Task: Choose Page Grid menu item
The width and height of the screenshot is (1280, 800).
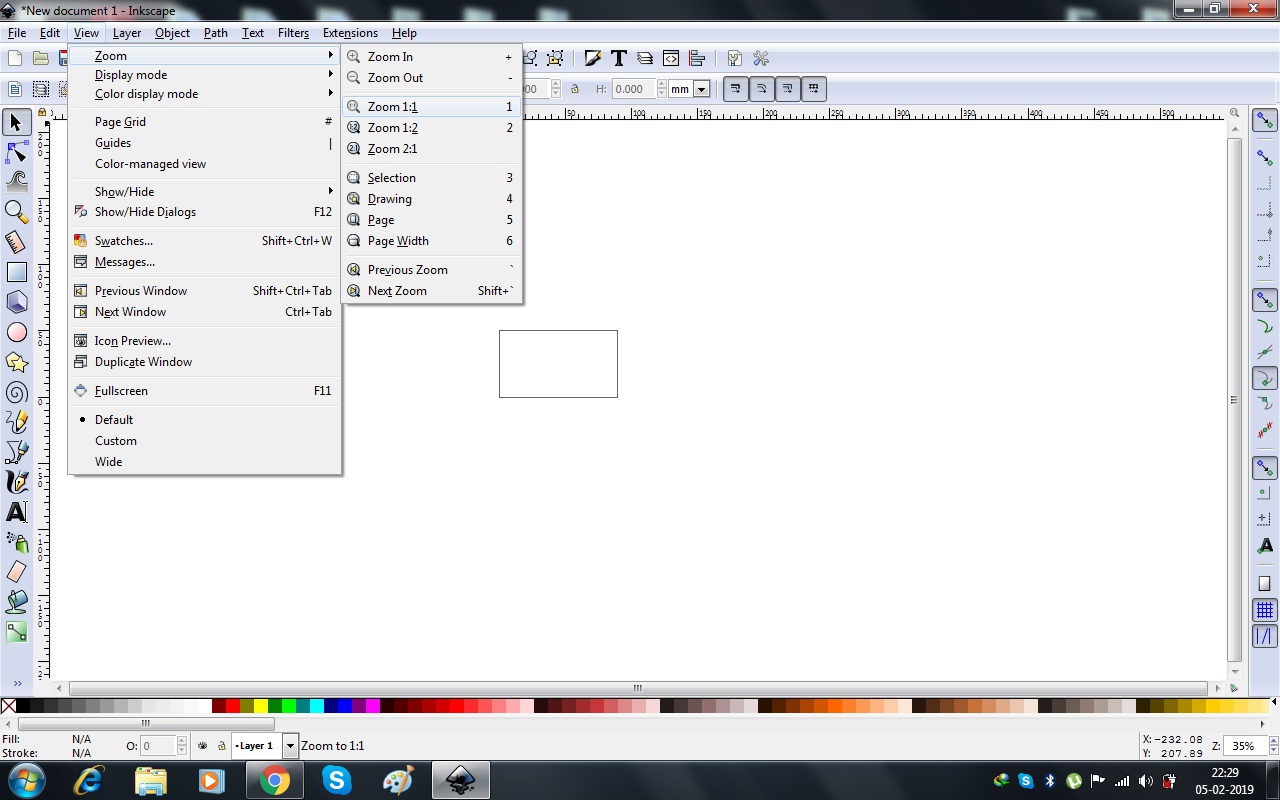Action: click(205, 122)
